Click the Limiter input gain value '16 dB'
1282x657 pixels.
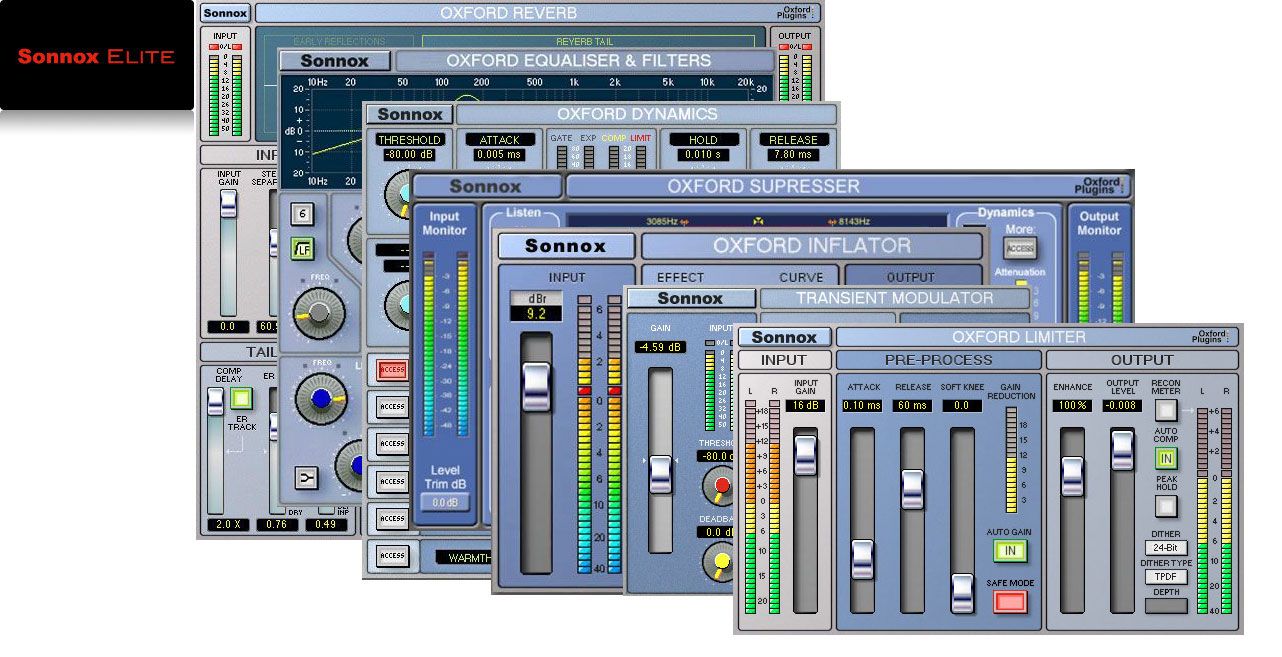click(x=805, y=406)
